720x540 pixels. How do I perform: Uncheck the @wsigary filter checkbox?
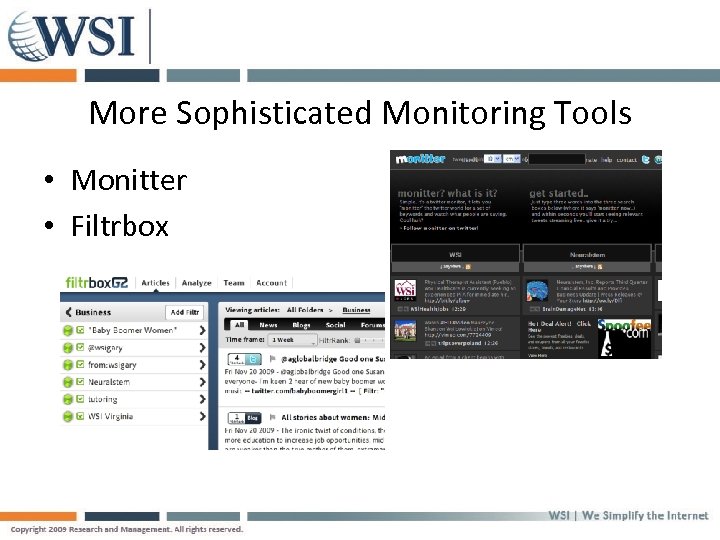[x=80, y=347]
